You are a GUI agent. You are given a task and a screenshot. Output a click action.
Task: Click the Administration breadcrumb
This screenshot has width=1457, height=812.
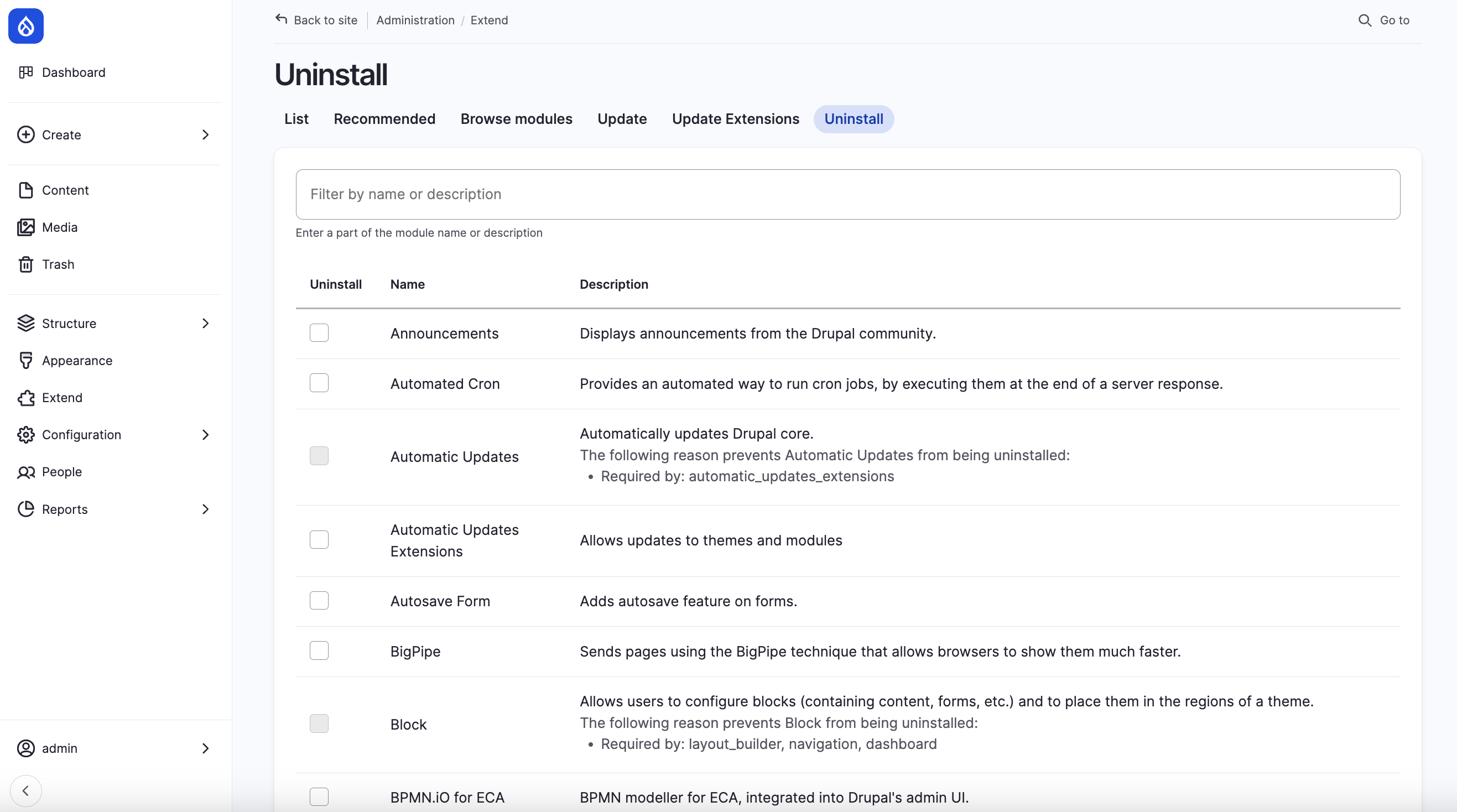pos(415,20)
